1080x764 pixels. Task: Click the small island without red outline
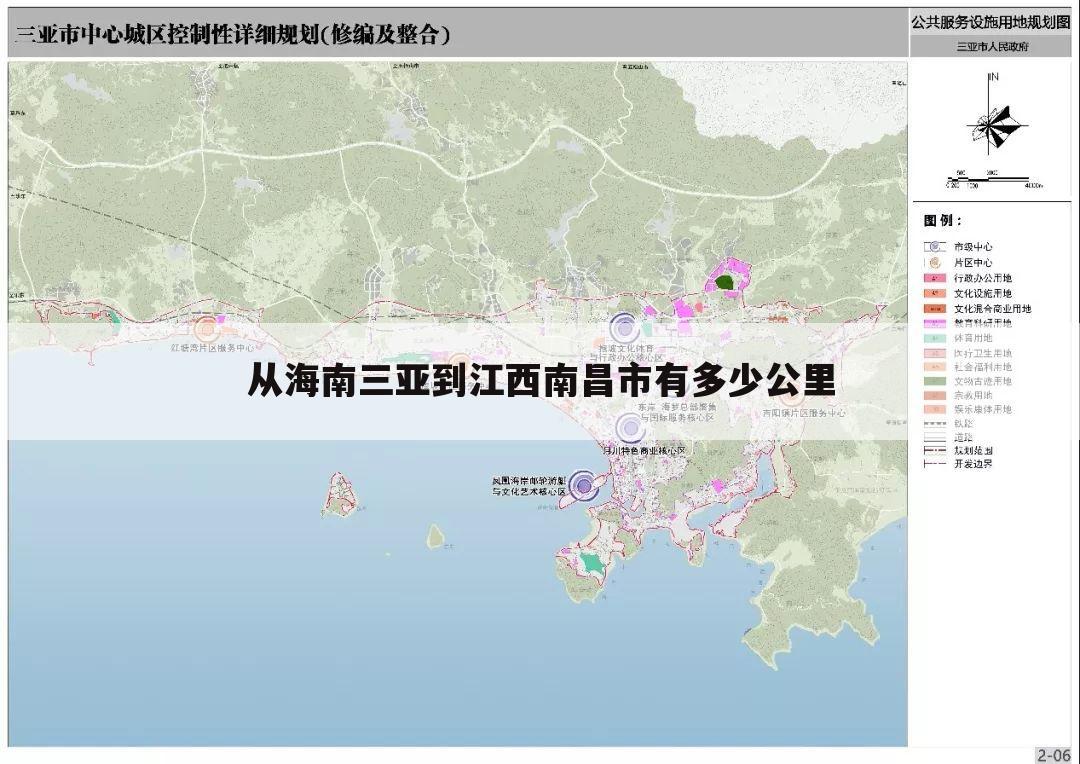[435, 536]
